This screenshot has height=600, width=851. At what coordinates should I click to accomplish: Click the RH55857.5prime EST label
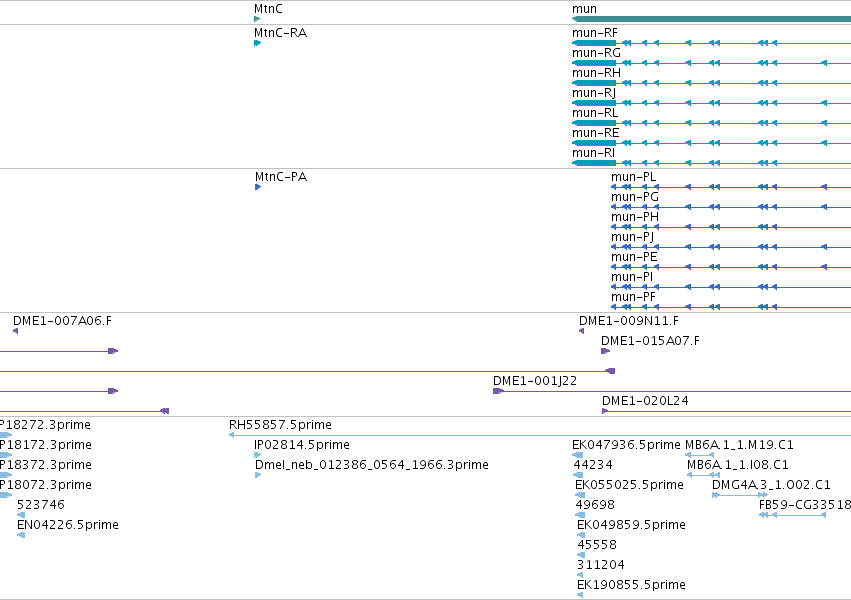pos(280,425)
